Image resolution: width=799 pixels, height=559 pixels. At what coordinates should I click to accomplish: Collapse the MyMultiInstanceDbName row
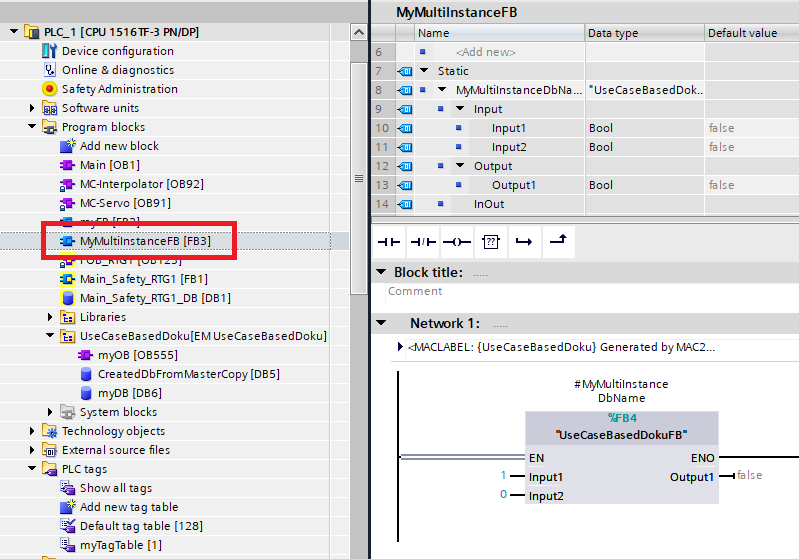(442, 89)
